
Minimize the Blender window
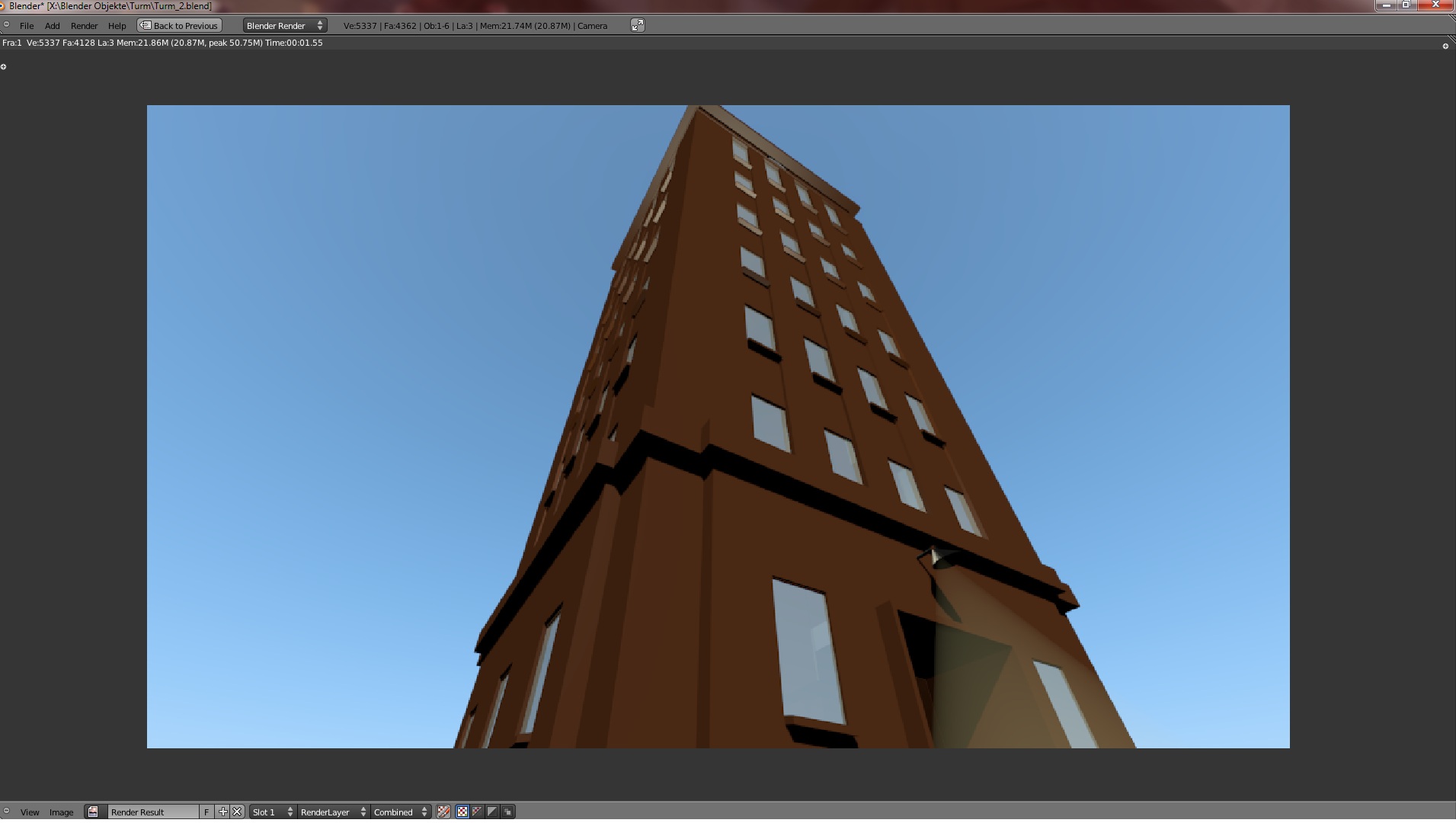1386,5
